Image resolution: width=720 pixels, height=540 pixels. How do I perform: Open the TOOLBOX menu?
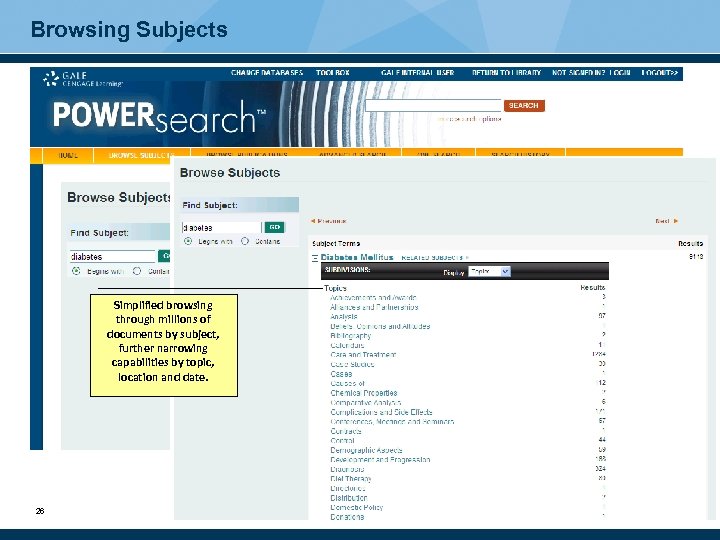tap(332, 73)
